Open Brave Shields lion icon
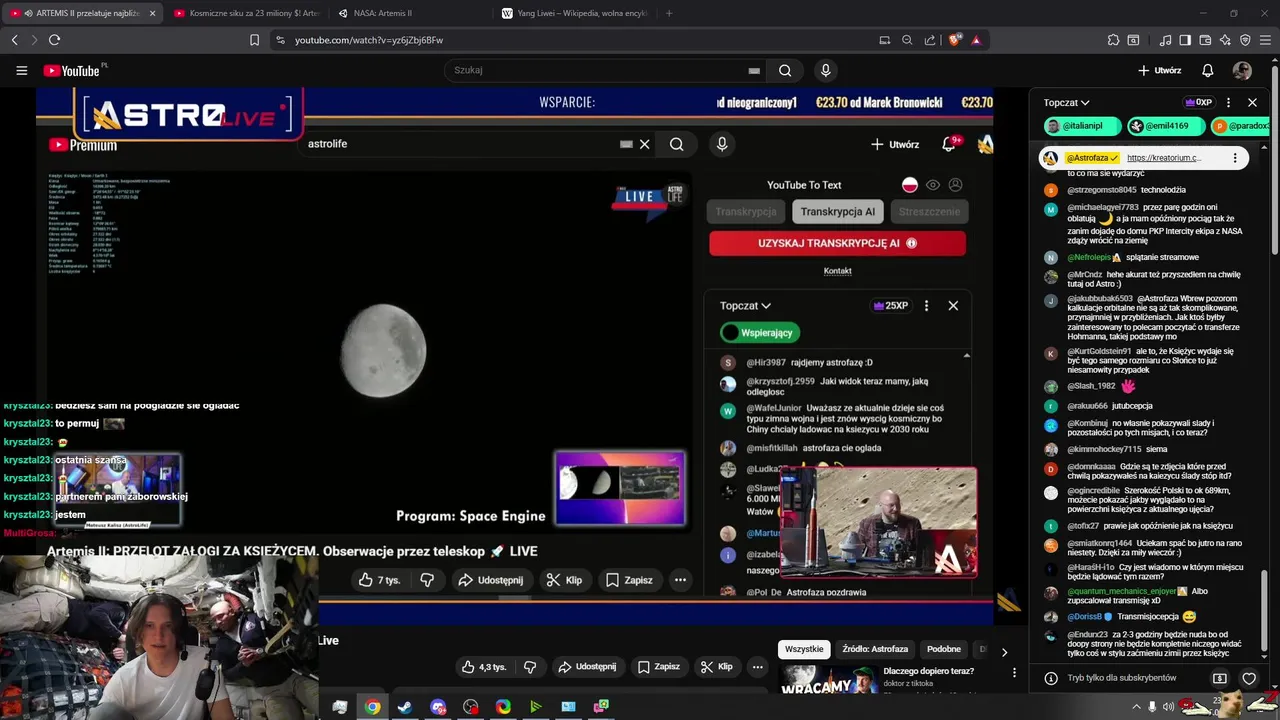Viewport: 1280px width, 720px height. (954, 40)
